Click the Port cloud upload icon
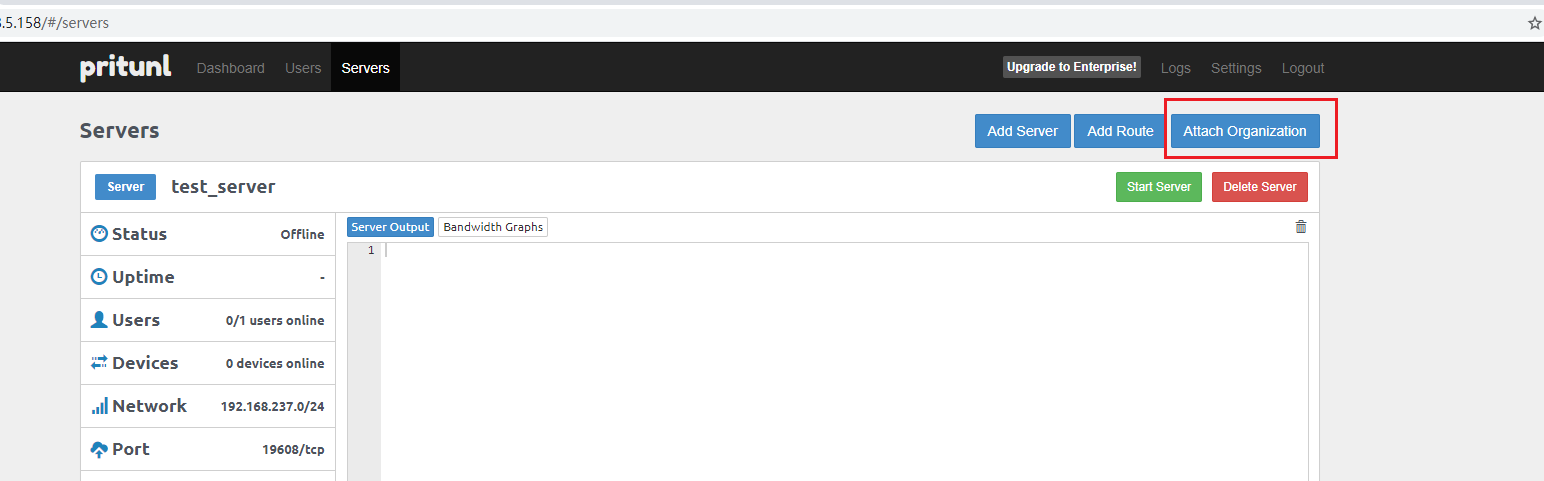 (99, 449)
